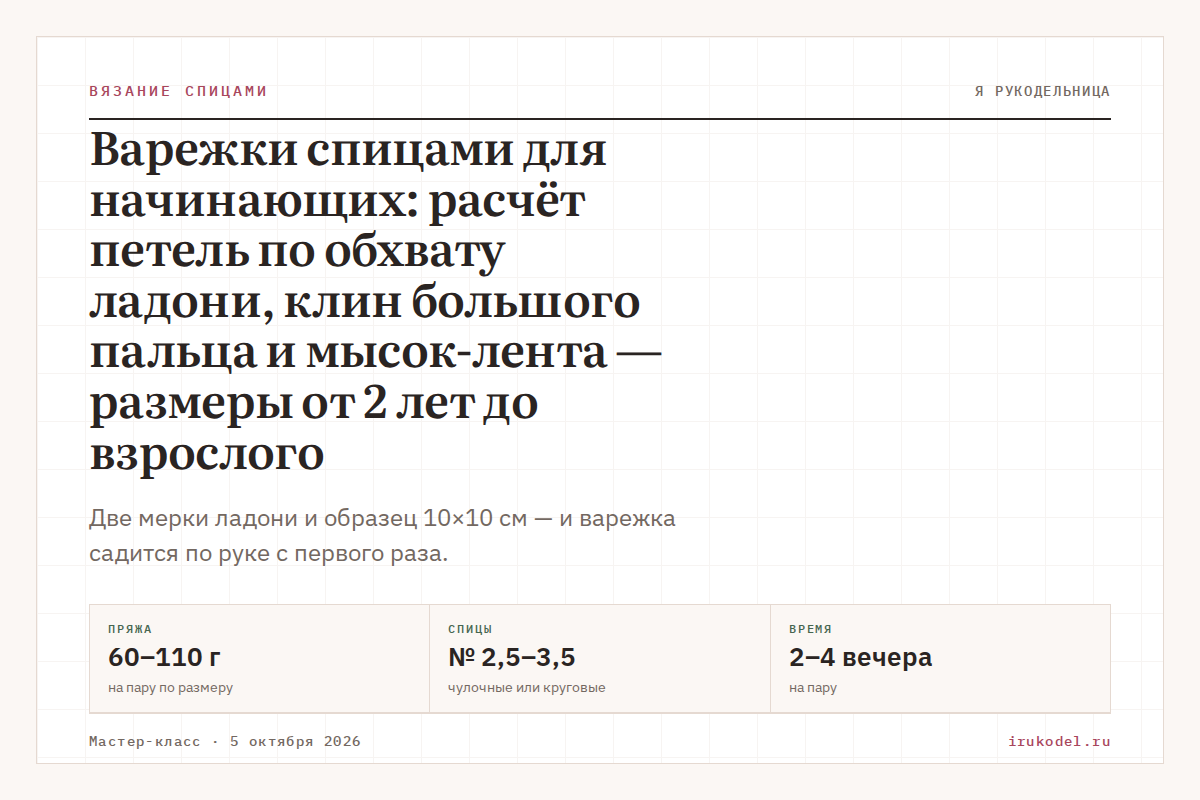Viewport: 1200px width, 800px height.
Task: Click the '2–4 вечера' value
Action: pos(860,658)
